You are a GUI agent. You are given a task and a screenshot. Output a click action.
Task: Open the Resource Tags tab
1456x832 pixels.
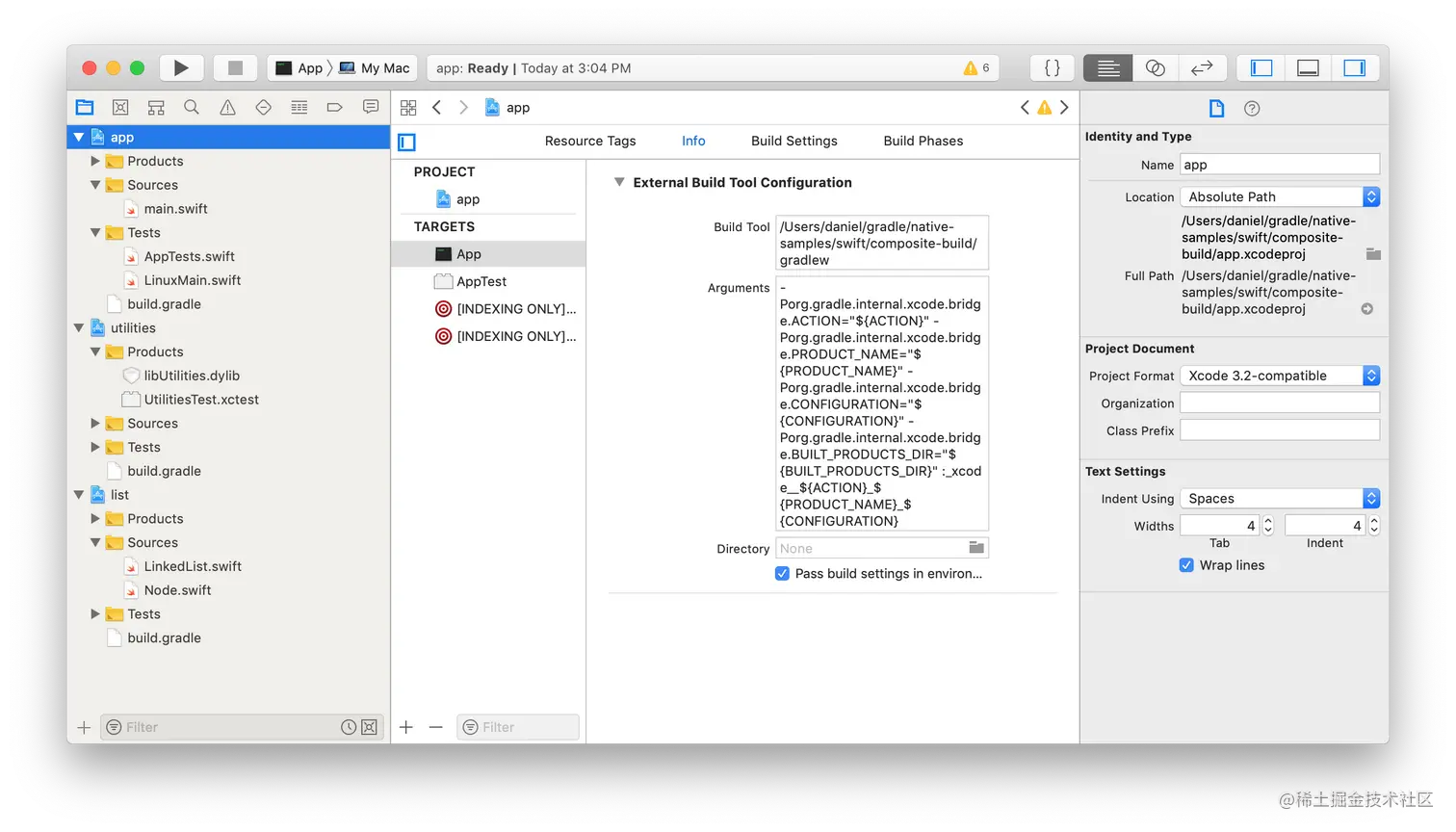(x=590, y=141)
